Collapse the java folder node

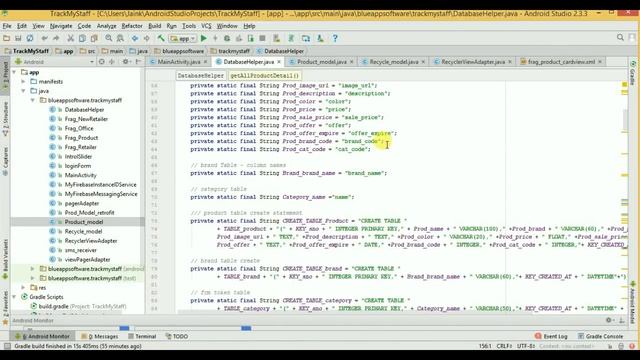[24, 91]
